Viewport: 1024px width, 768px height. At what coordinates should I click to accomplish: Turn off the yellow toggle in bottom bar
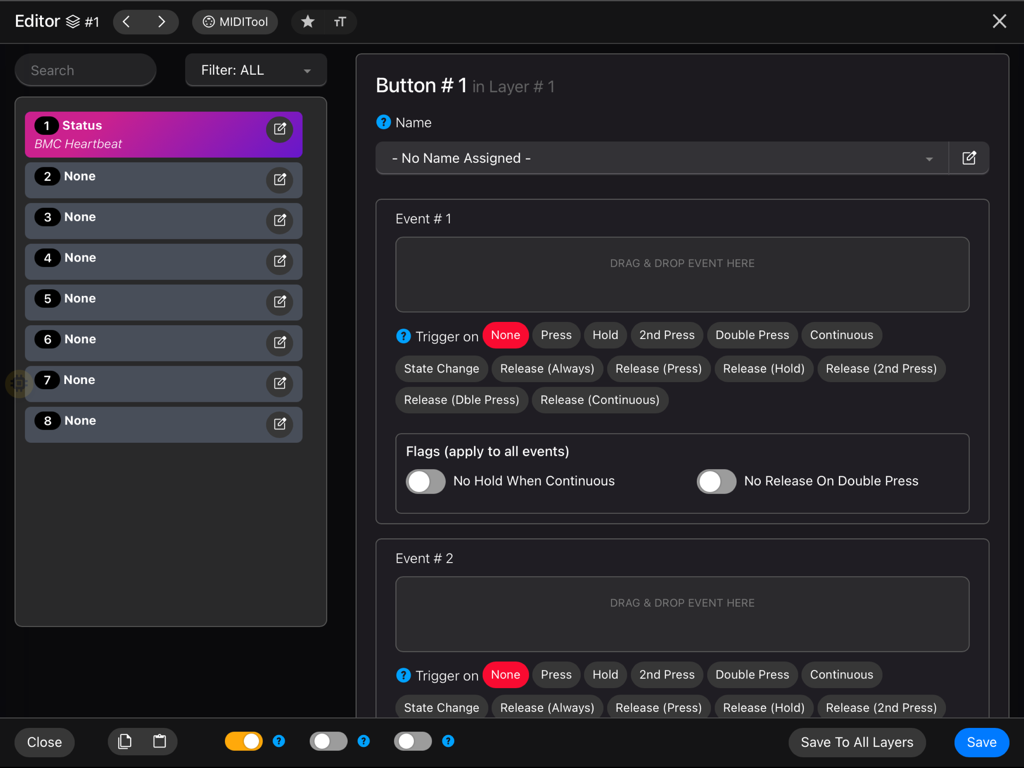243,741
